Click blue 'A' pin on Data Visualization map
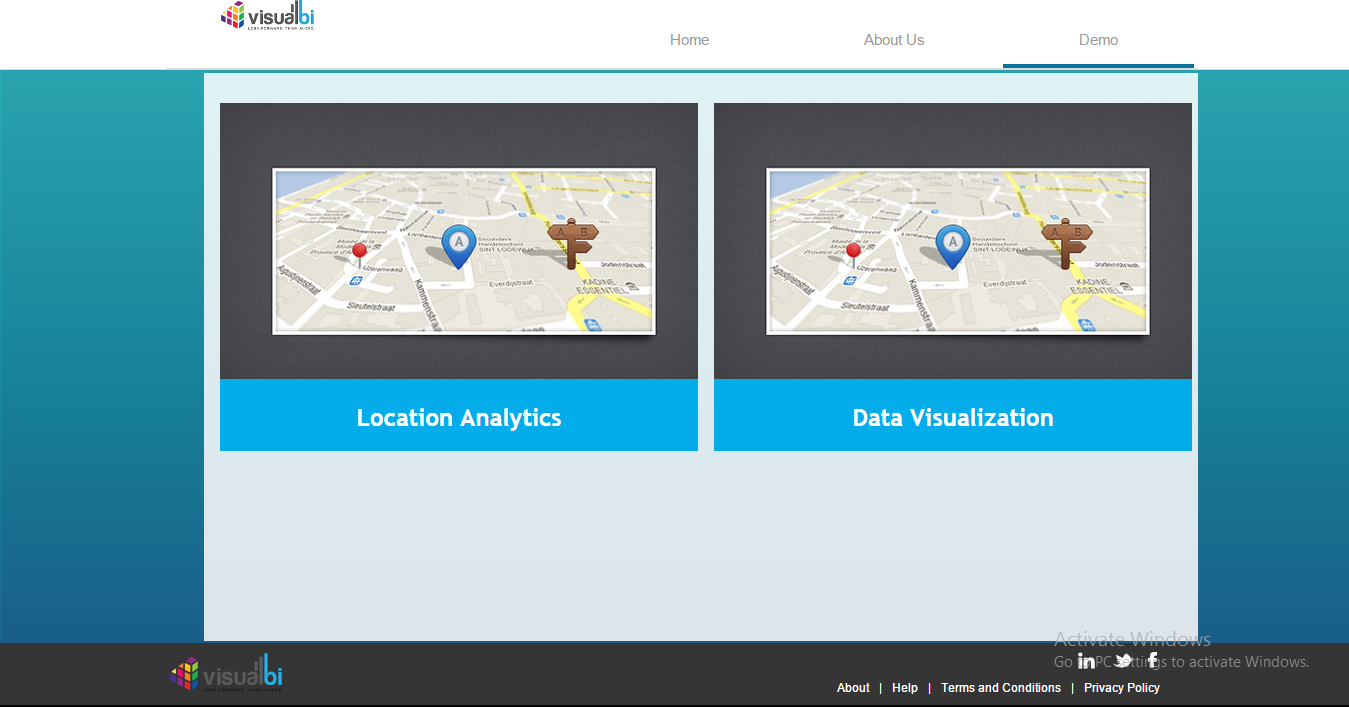The width and height of the screenshot is (1349, 707). 953,245
